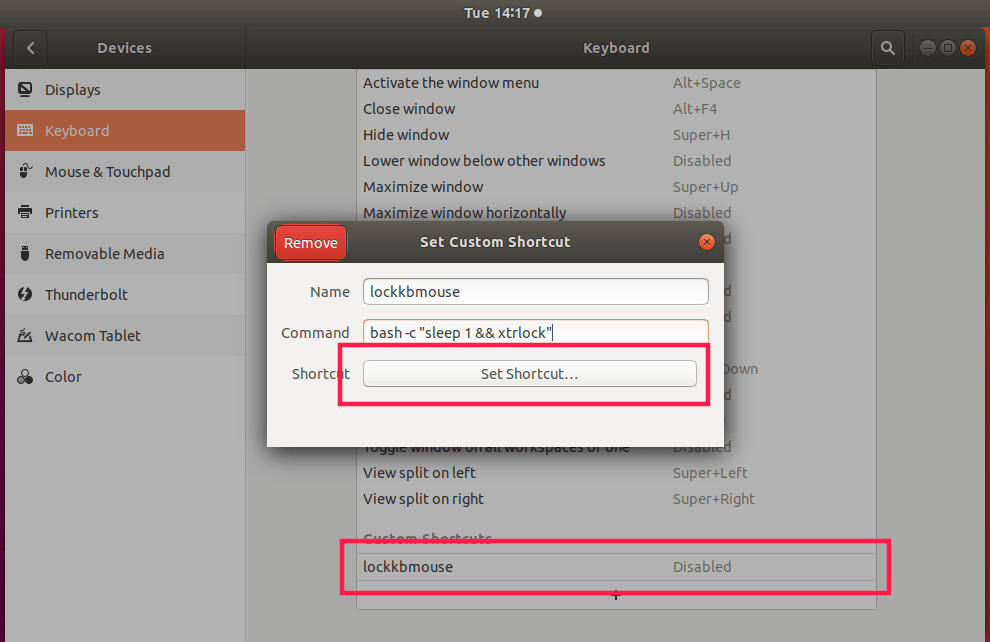Image resolution: width=990 pixels, height=642 pixels.
Task: Click the Mouse & Touchpad icon
Action: [x=25, y=171]
